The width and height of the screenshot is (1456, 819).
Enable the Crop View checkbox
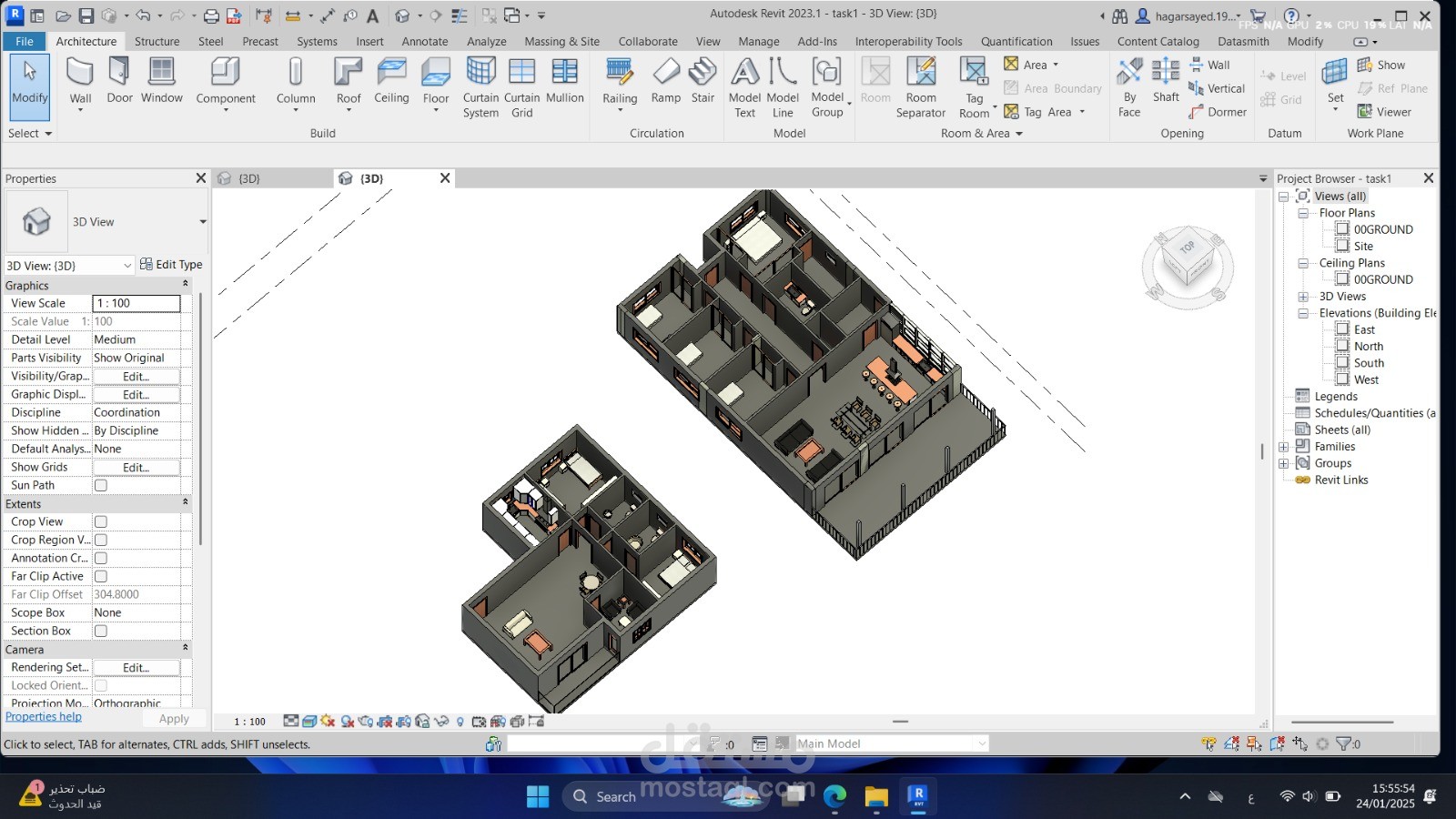101,521
